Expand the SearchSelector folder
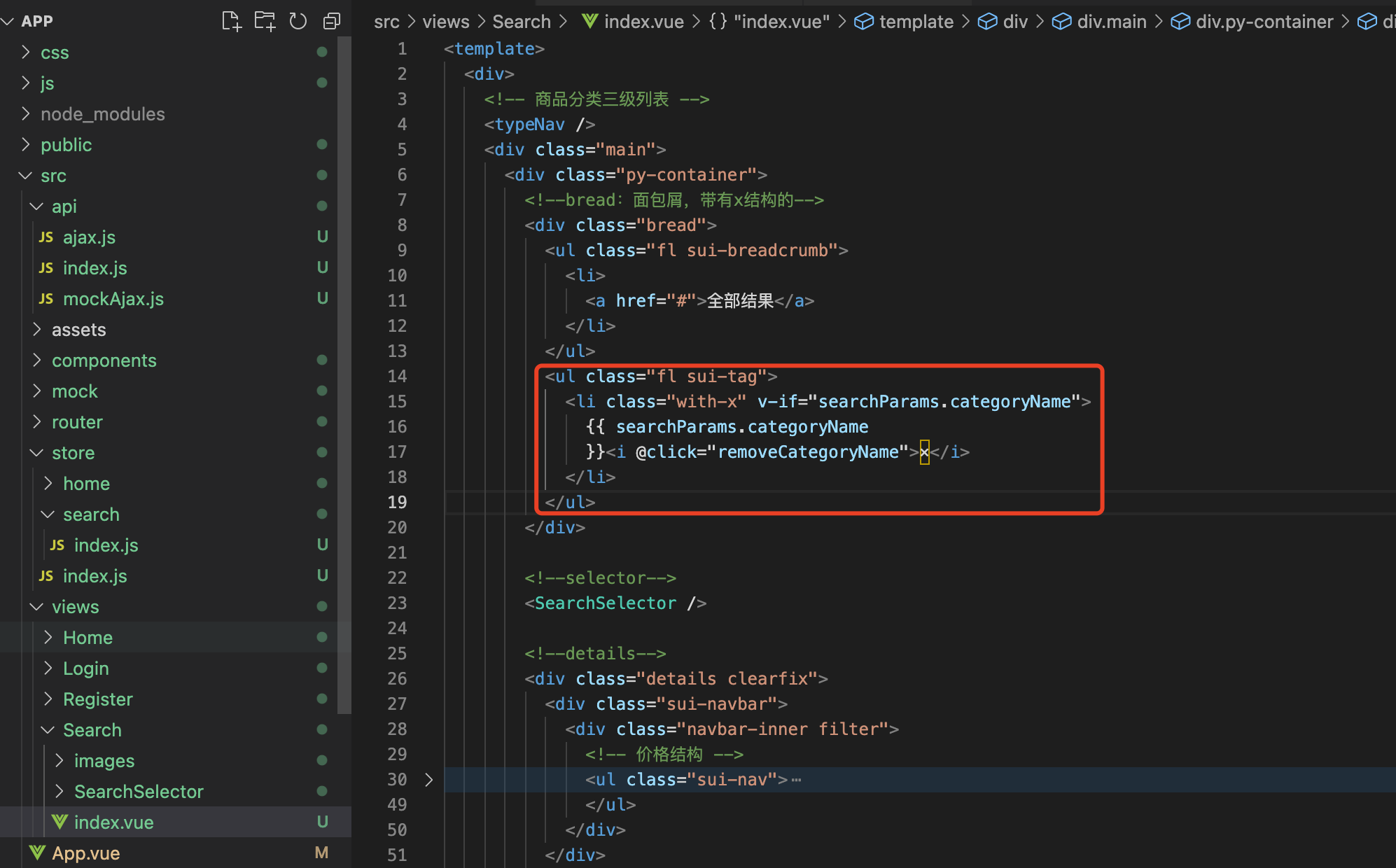Viewport: 1396px width, 868px height. tap(138, 792)
